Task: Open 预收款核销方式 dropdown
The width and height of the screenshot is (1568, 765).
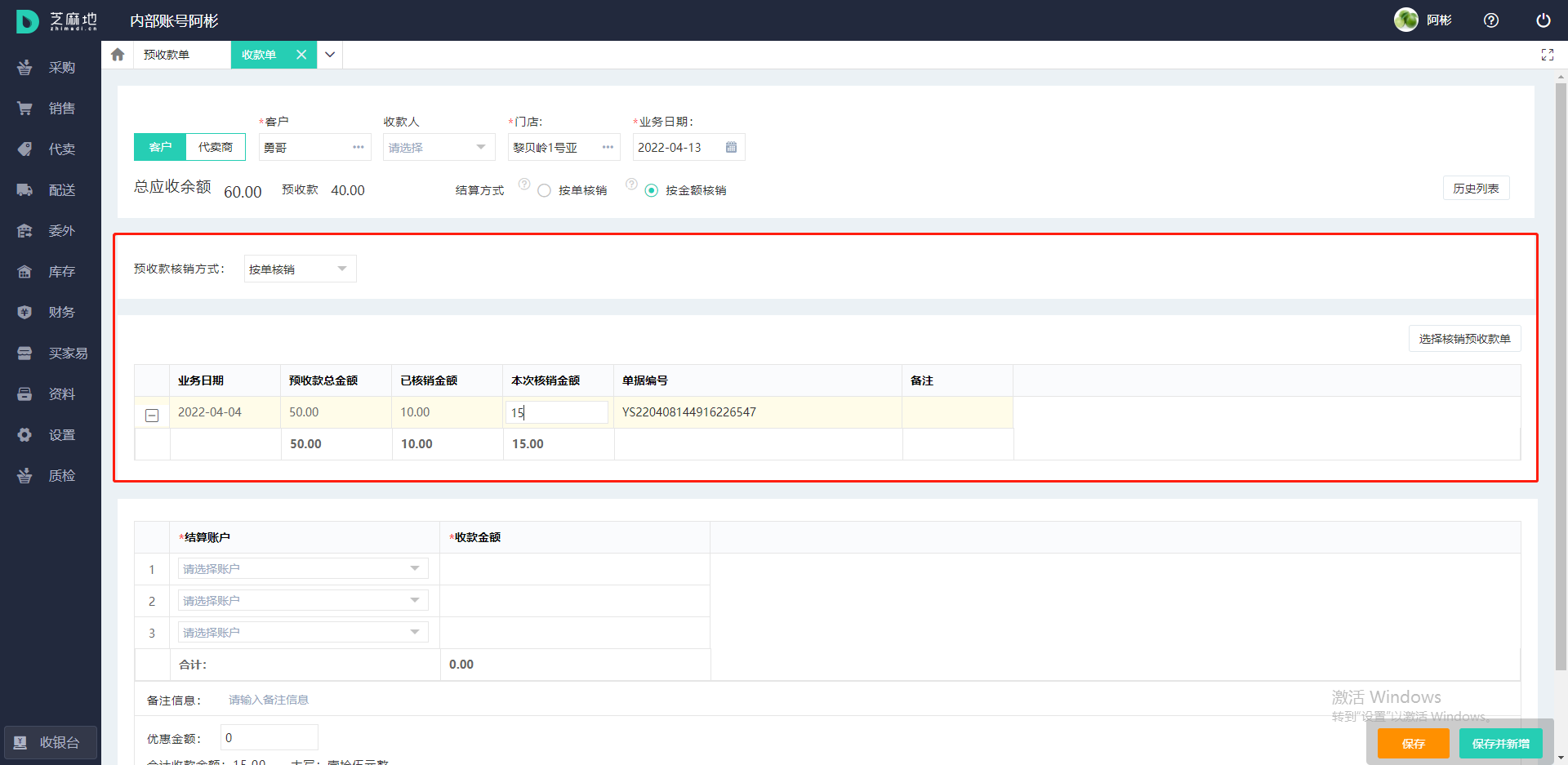Action: pyautogui.click(x=300, y=269)
